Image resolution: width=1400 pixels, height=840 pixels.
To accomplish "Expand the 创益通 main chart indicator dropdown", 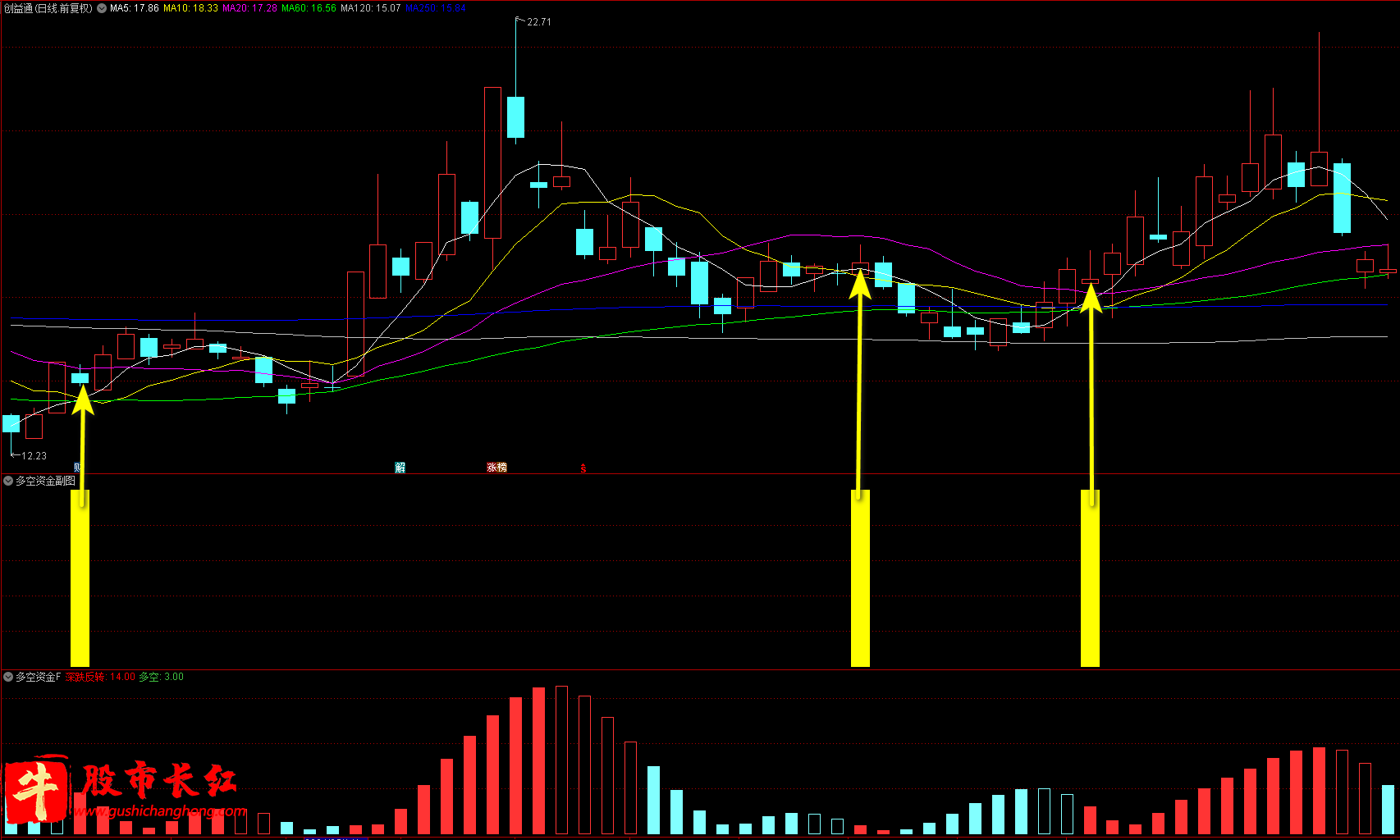I will [x=102, y=8].
